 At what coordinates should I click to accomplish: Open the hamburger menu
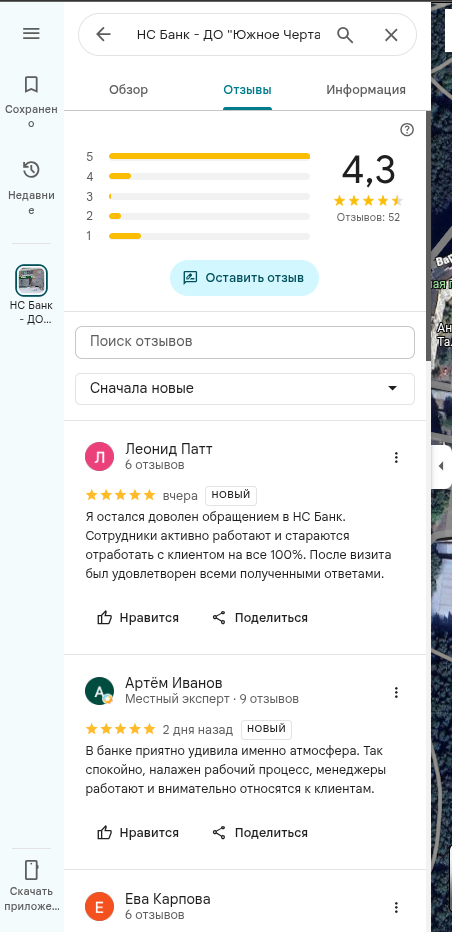click(x=31, y=33)
